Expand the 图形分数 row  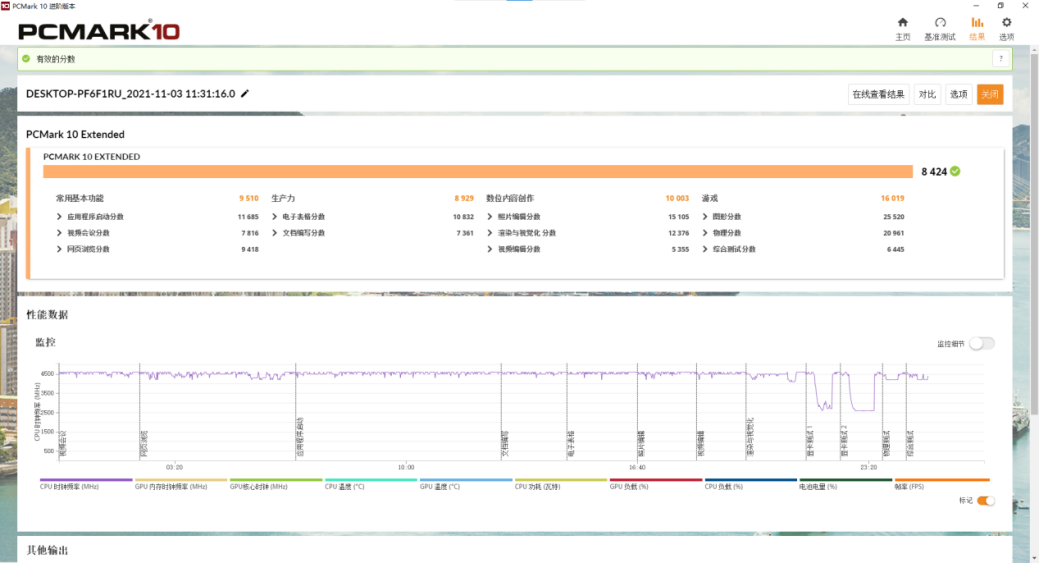coord(705,217)
